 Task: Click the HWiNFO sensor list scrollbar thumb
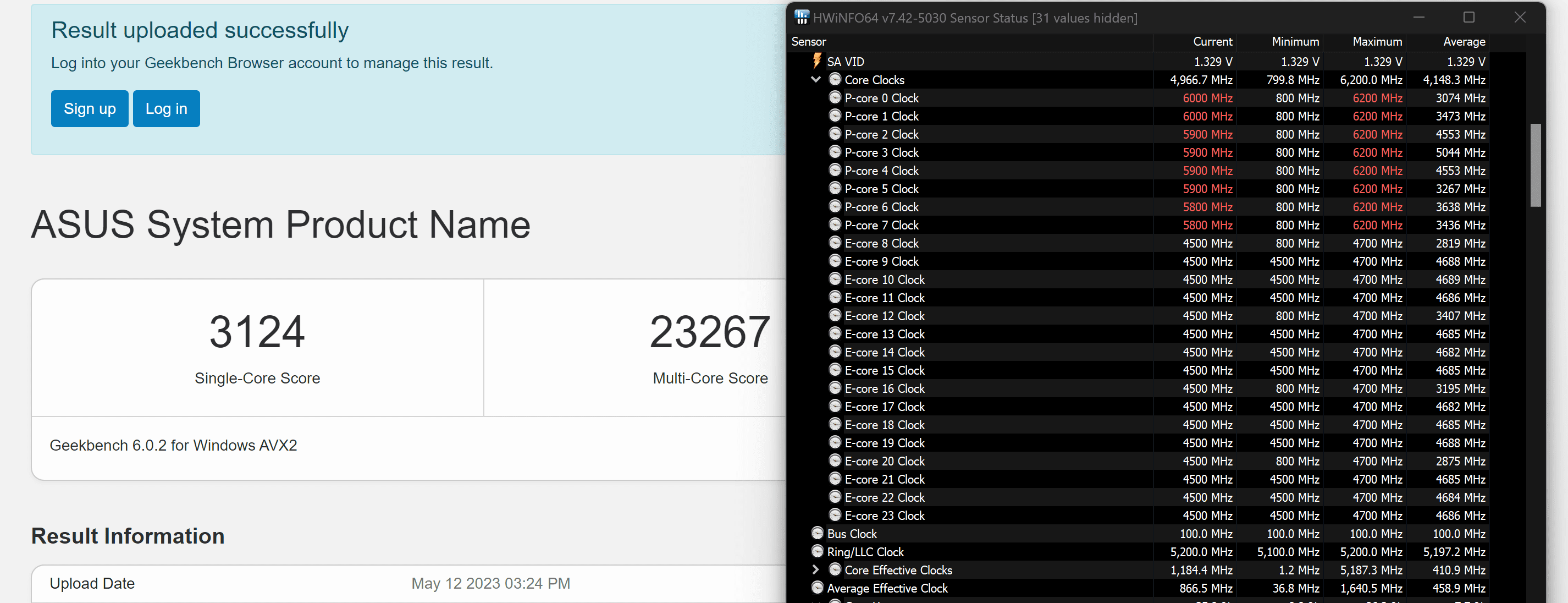(1535, 165)
